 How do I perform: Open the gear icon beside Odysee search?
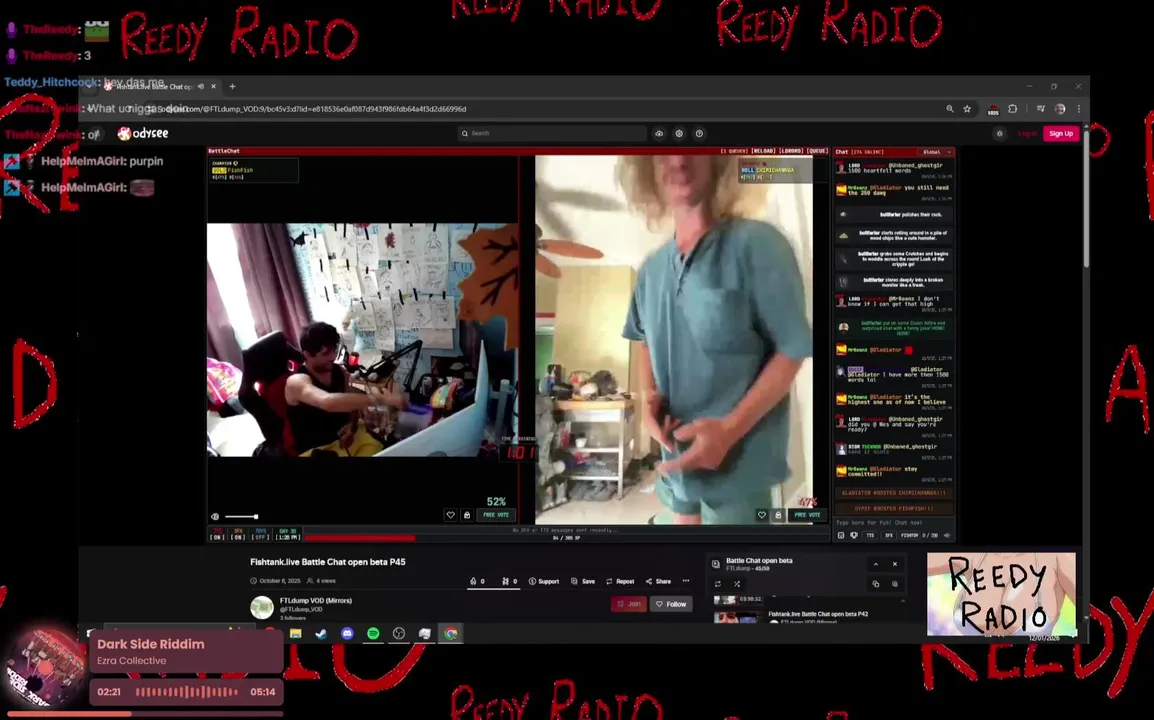click(x=679, y=133)
